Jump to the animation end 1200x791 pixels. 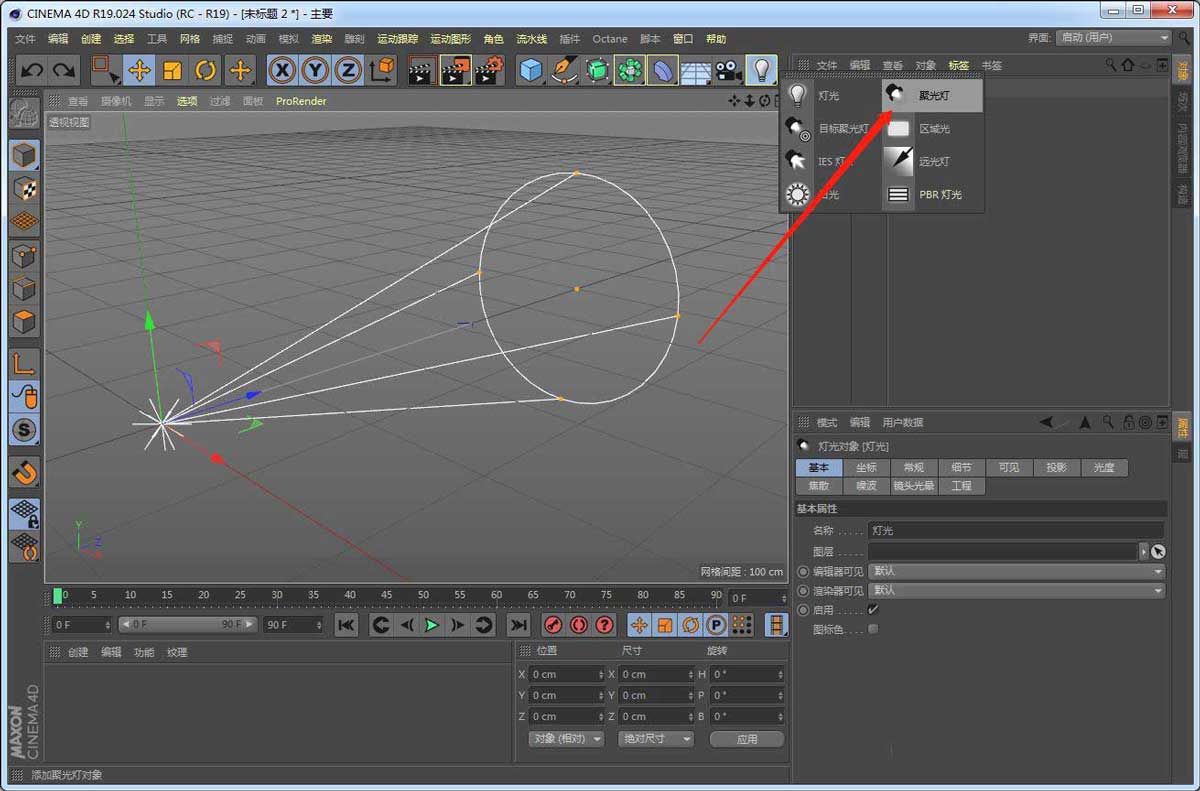pos(518,625)
